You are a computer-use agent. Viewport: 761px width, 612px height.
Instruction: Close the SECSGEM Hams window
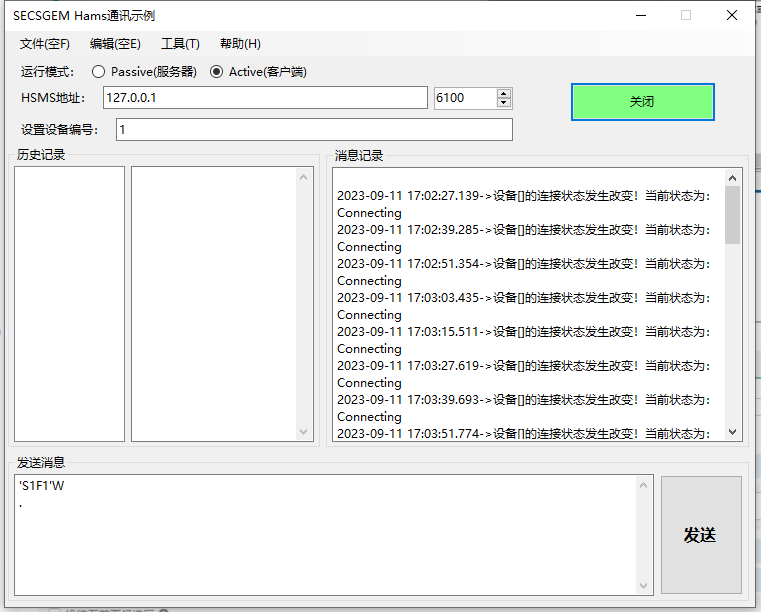coord(732,16)
